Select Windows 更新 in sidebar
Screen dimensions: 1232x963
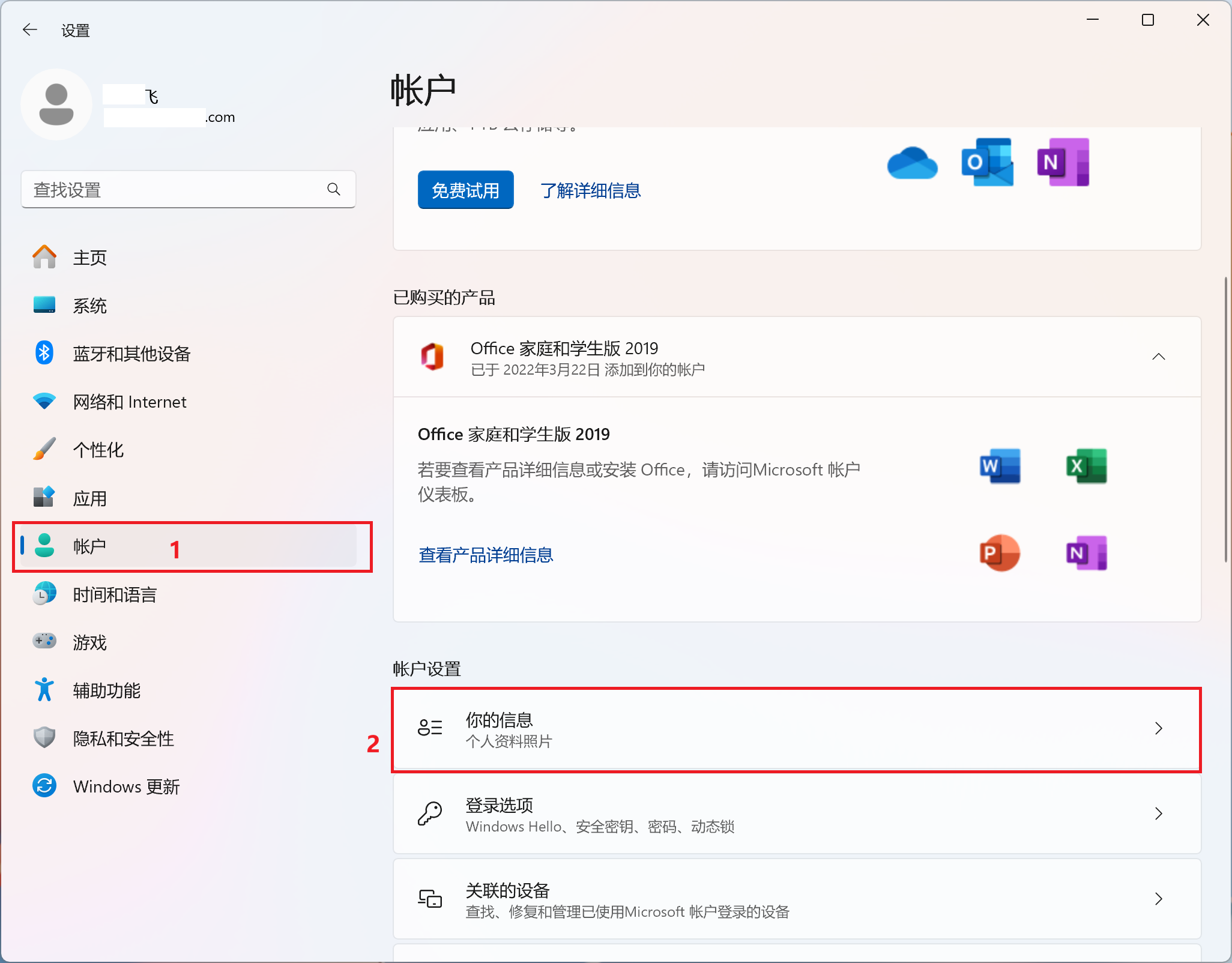(189, 786)
